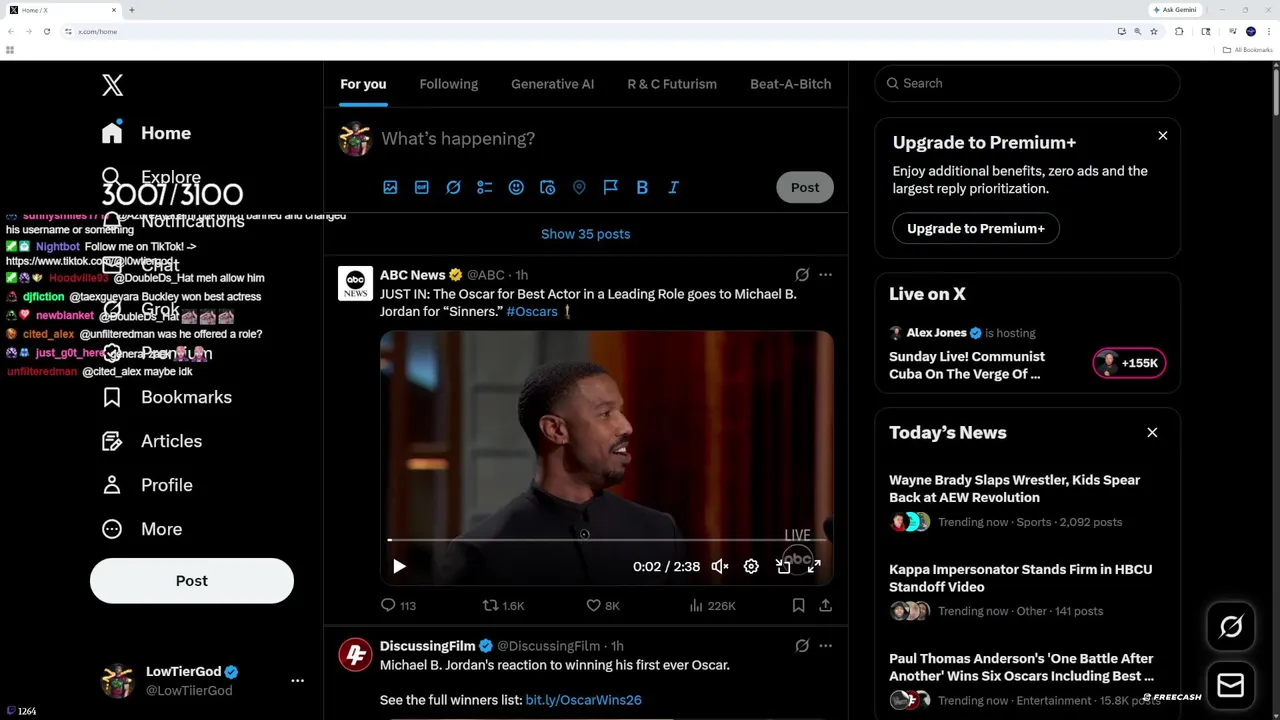Image resolution: width=1280 pixels, height=720 pixels.
Task: Click the large sidebar Post button
Action: pyautogui.click(x=192, y=581)
